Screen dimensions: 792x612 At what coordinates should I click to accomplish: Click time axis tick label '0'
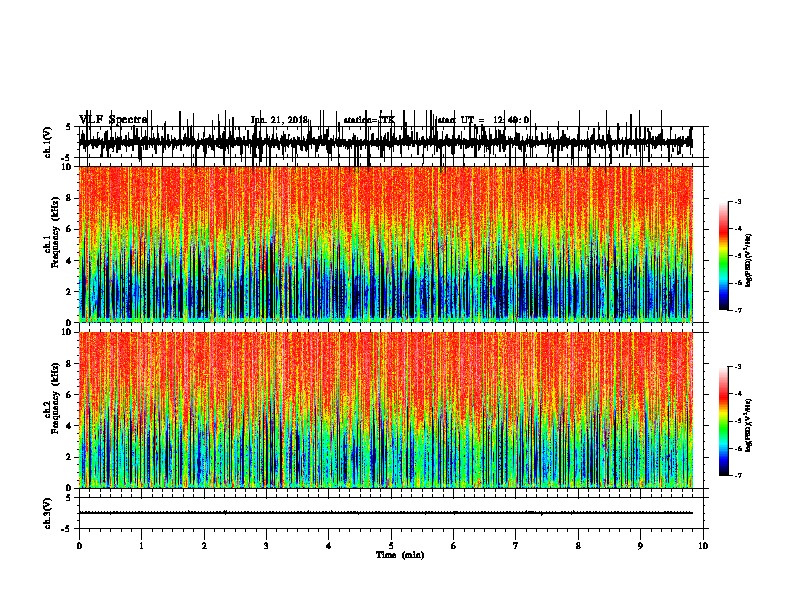tap(79, 545)
